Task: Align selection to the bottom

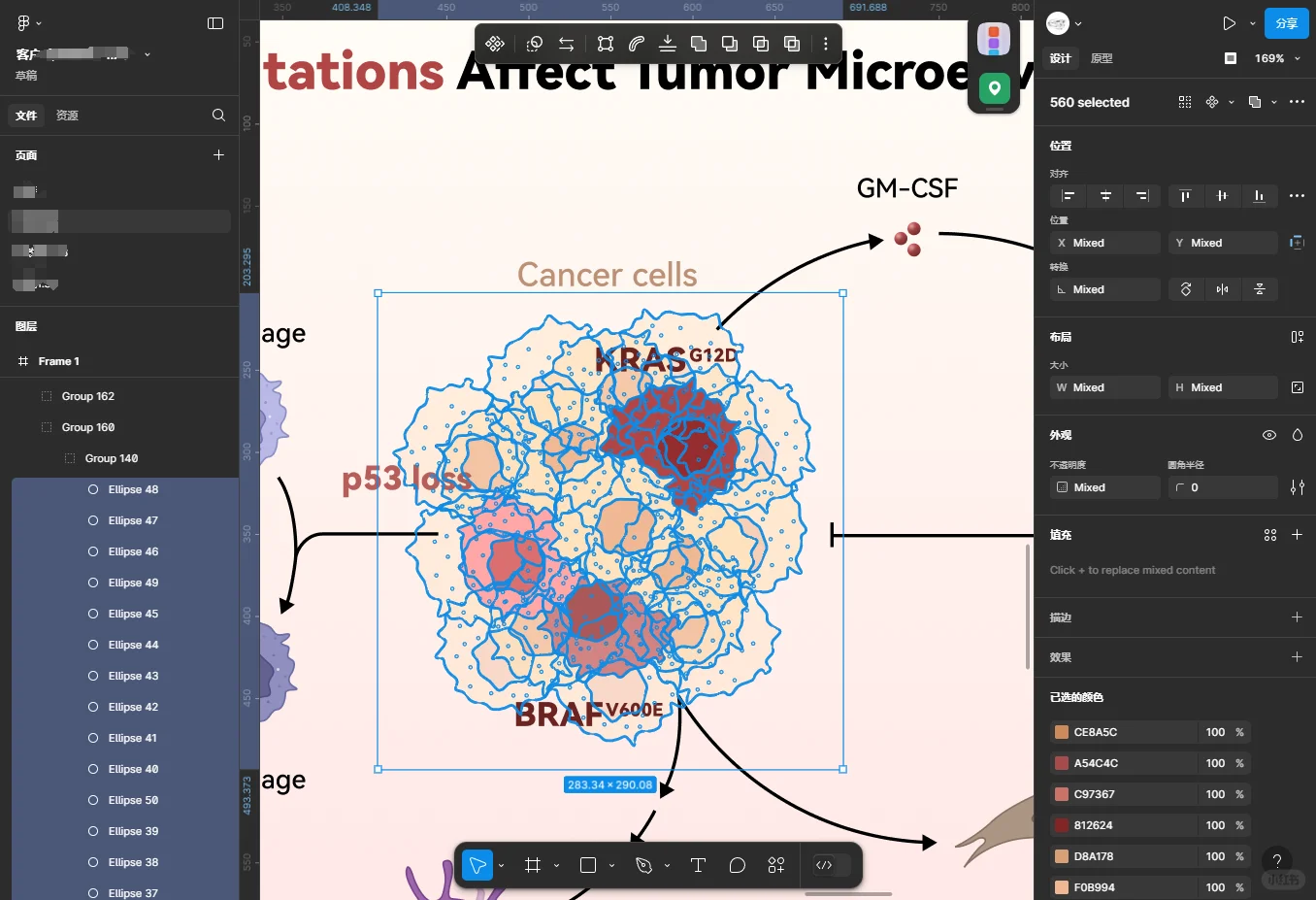Action: [x=1259, y=196]
